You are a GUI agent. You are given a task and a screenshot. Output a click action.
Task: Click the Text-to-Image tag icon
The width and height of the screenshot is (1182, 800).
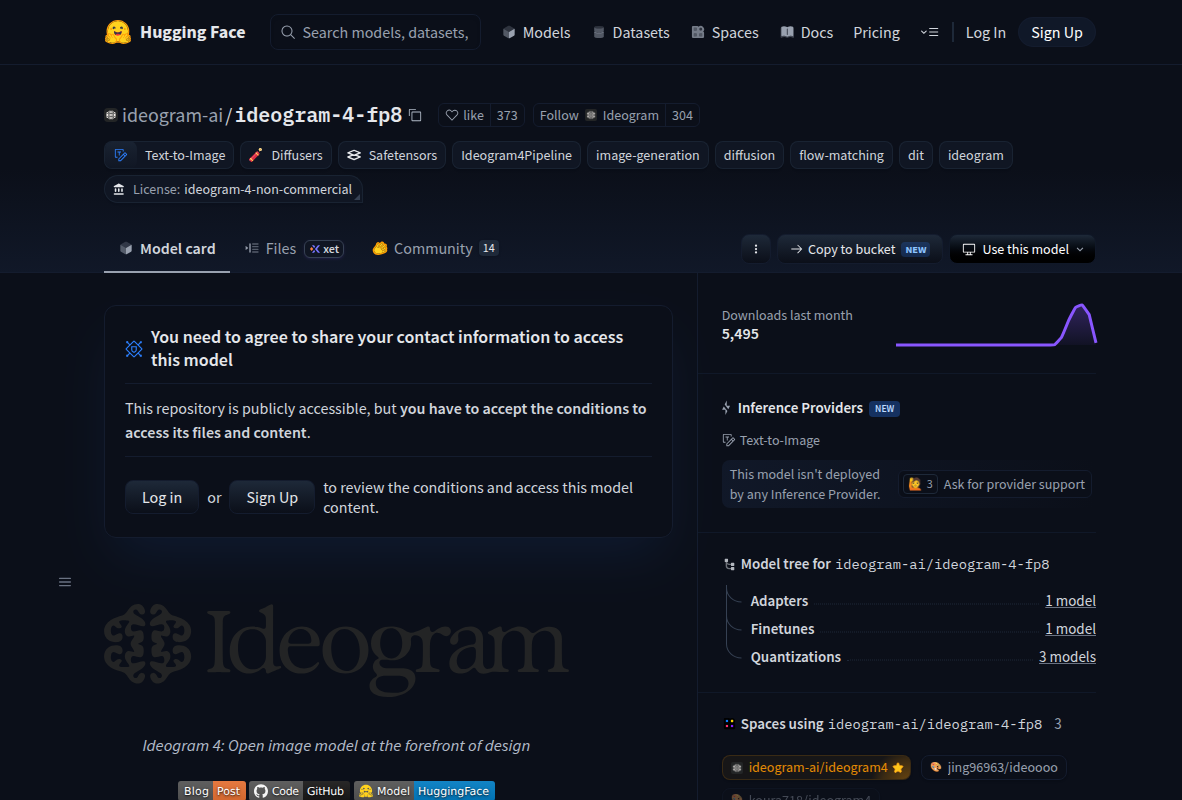[121, 155]
